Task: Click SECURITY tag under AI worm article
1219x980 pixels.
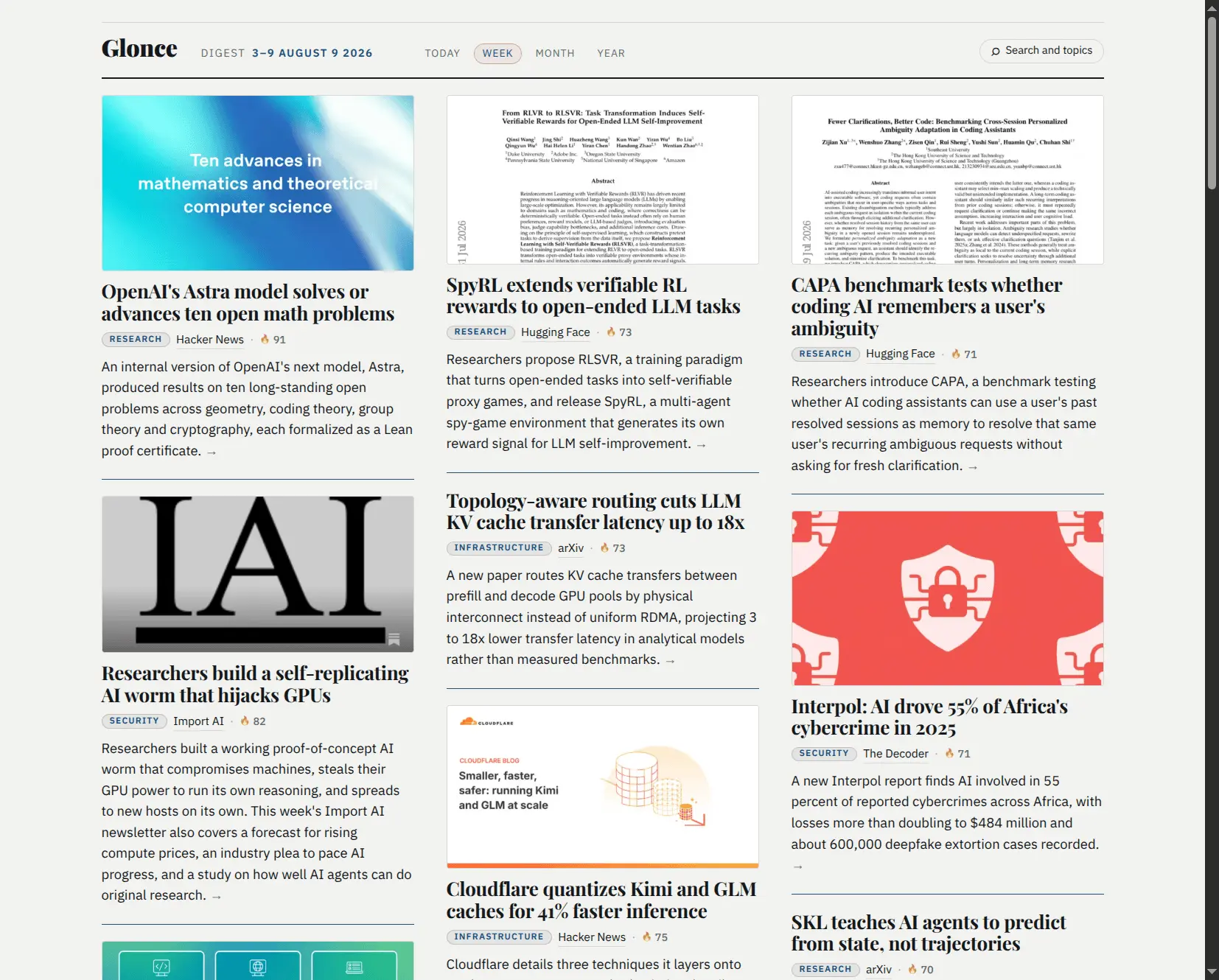Action: [x=134, y=721]
